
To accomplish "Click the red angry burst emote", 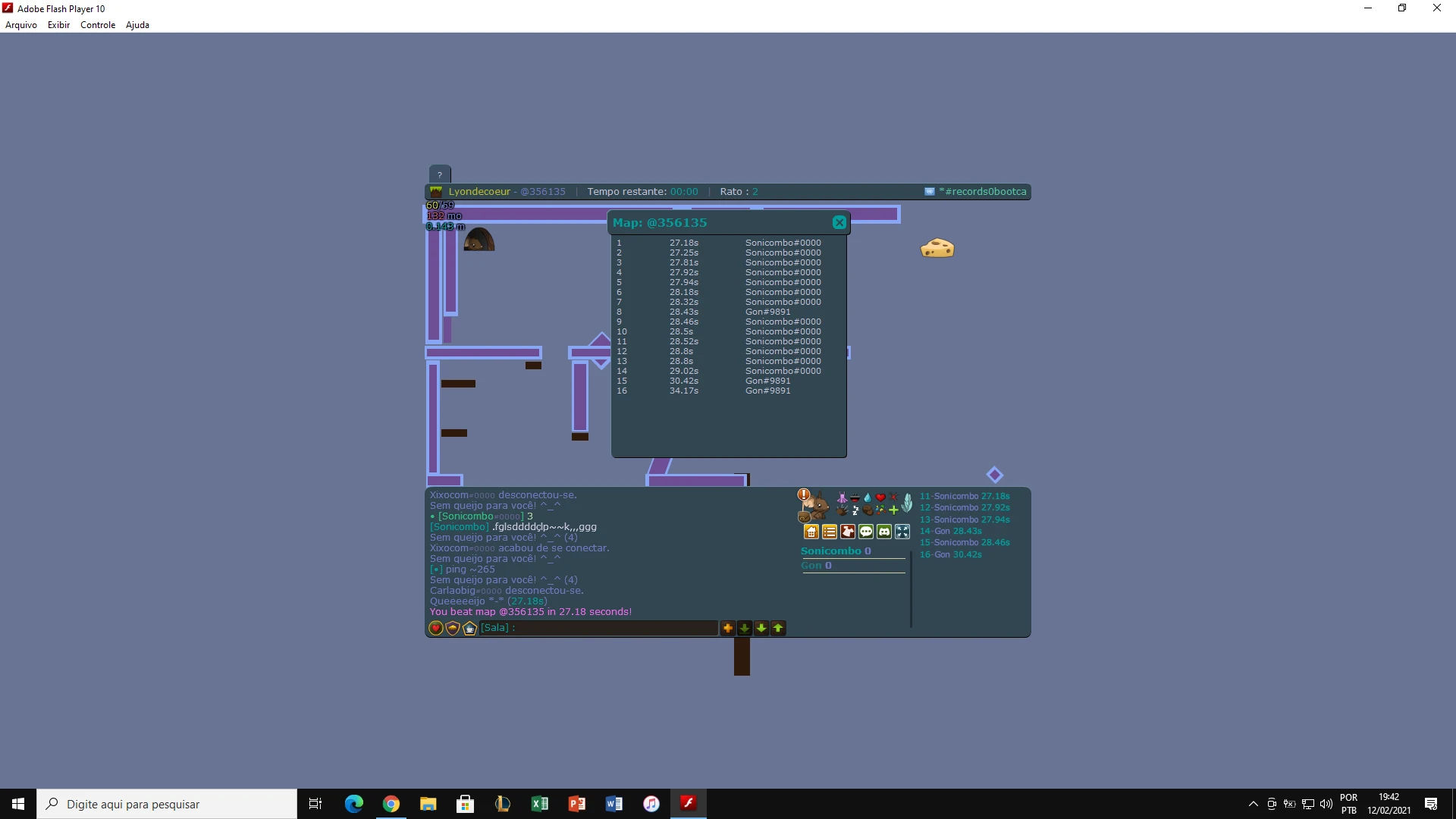I will [893, 497].
